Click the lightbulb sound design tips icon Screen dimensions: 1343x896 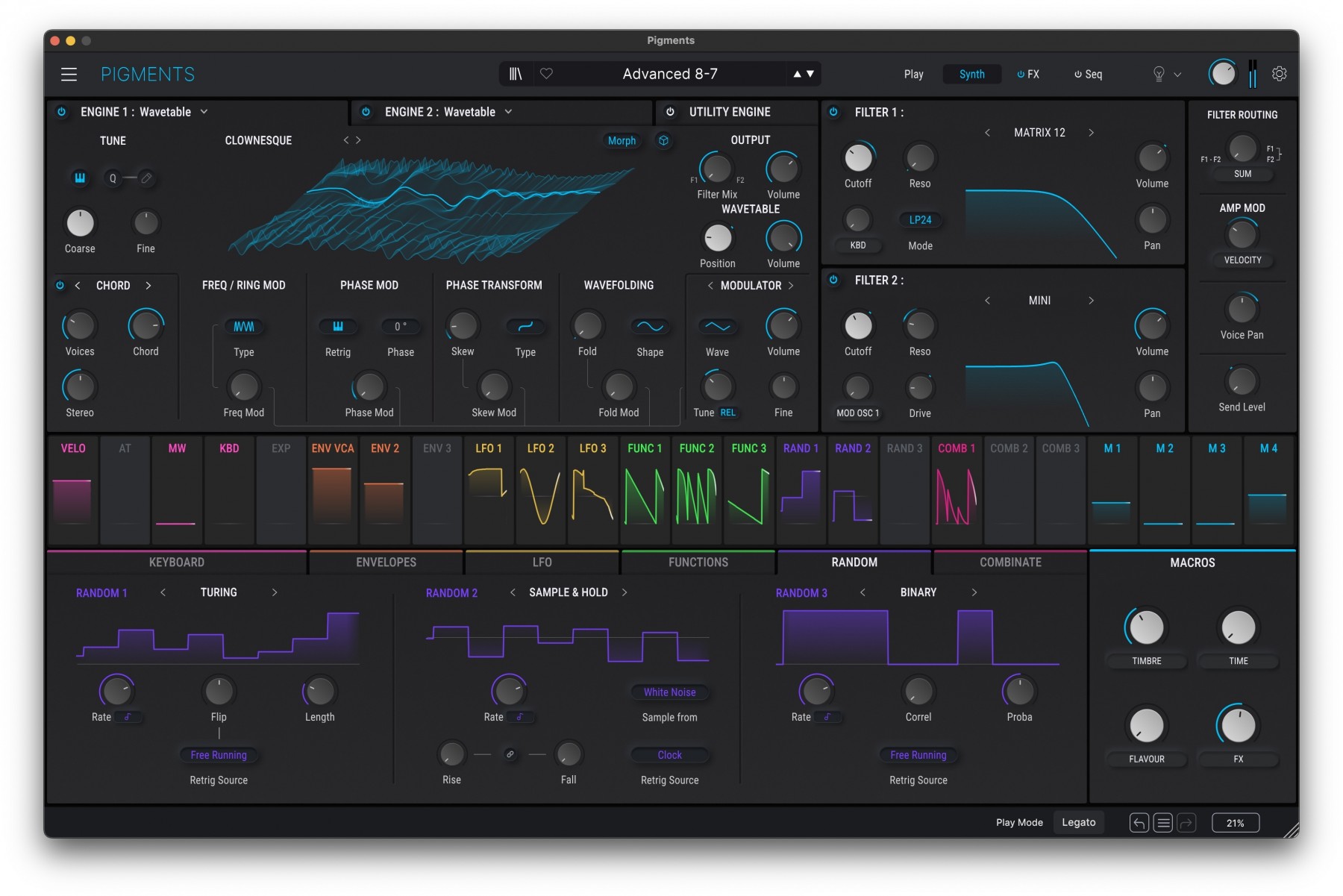pos(1159,74)
